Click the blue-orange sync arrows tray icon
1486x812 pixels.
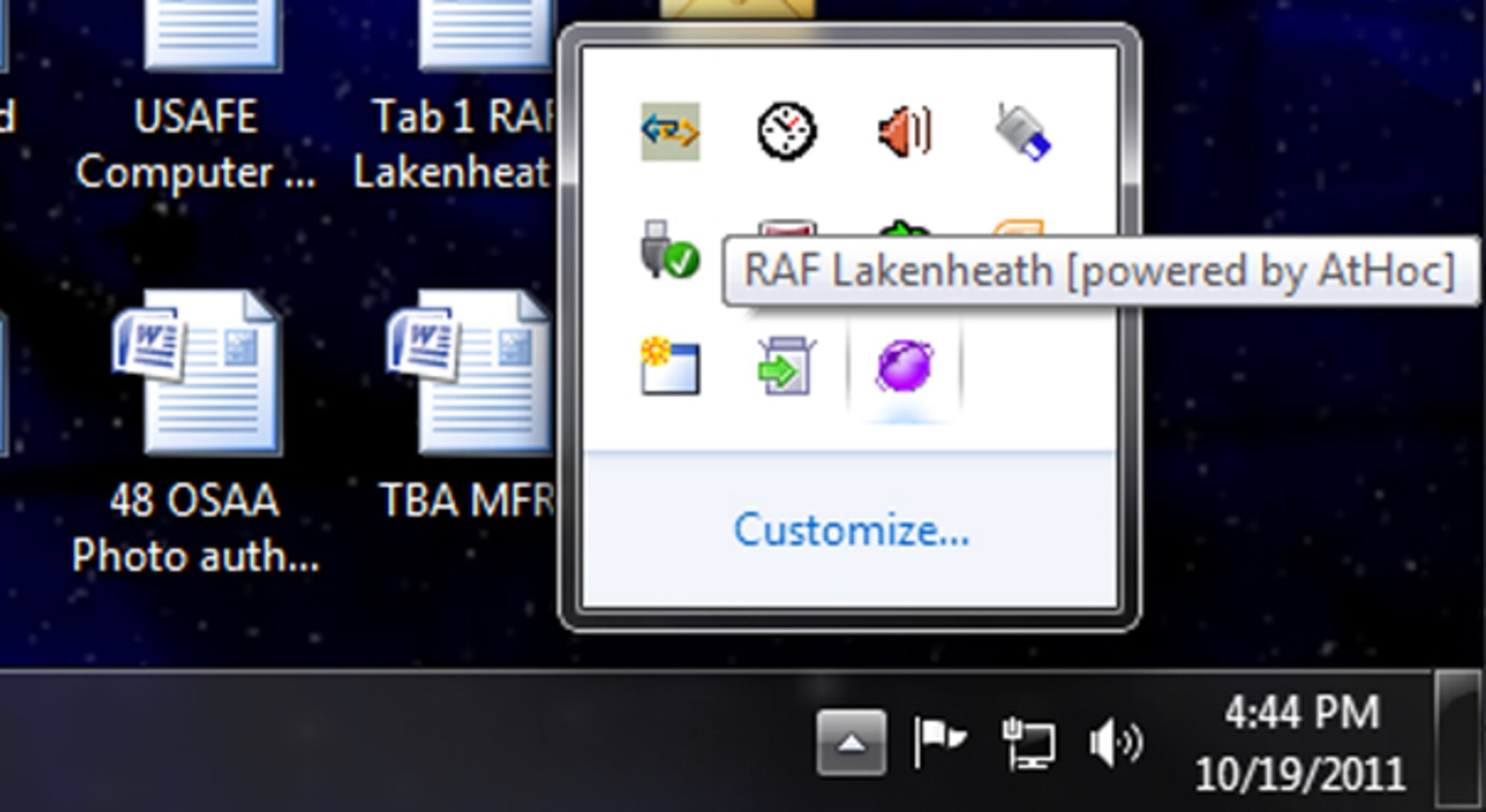pyautogui.click(x=669, y=132)
